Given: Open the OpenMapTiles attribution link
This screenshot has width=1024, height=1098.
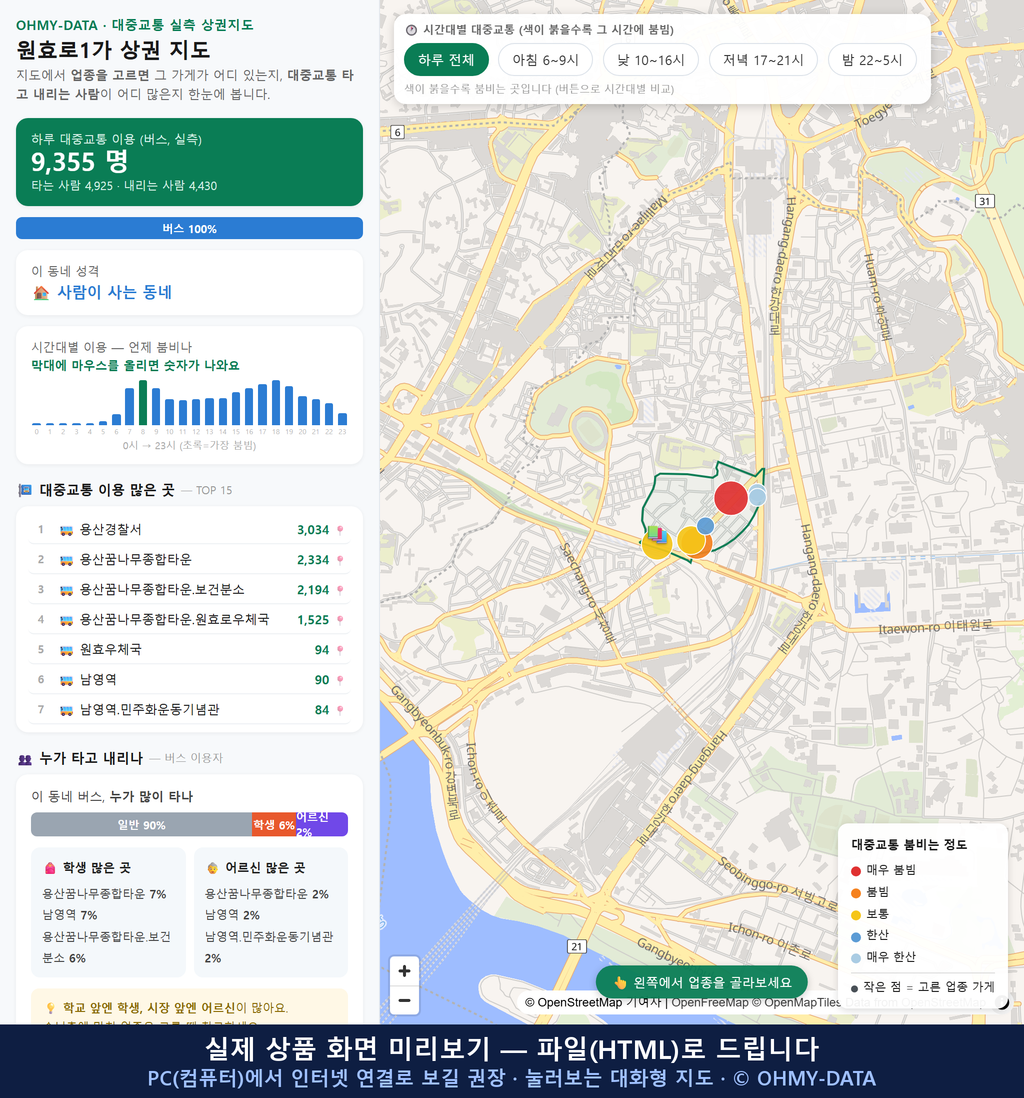Looking at the screenshot, I should (x=797, y=1002).
